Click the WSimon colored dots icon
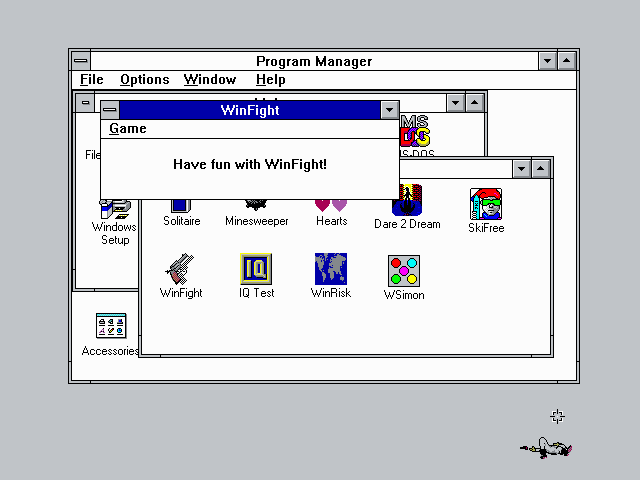The image size is (640, 480). point(404,272)
